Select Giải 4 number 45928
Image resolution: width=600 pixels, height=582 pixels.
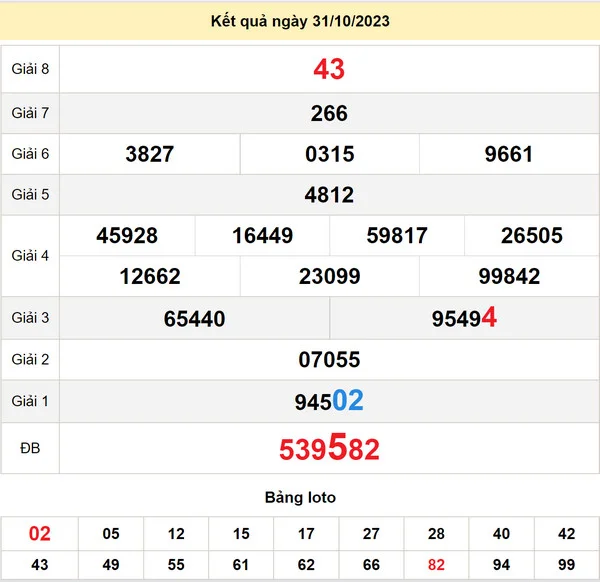click(127, 236)
